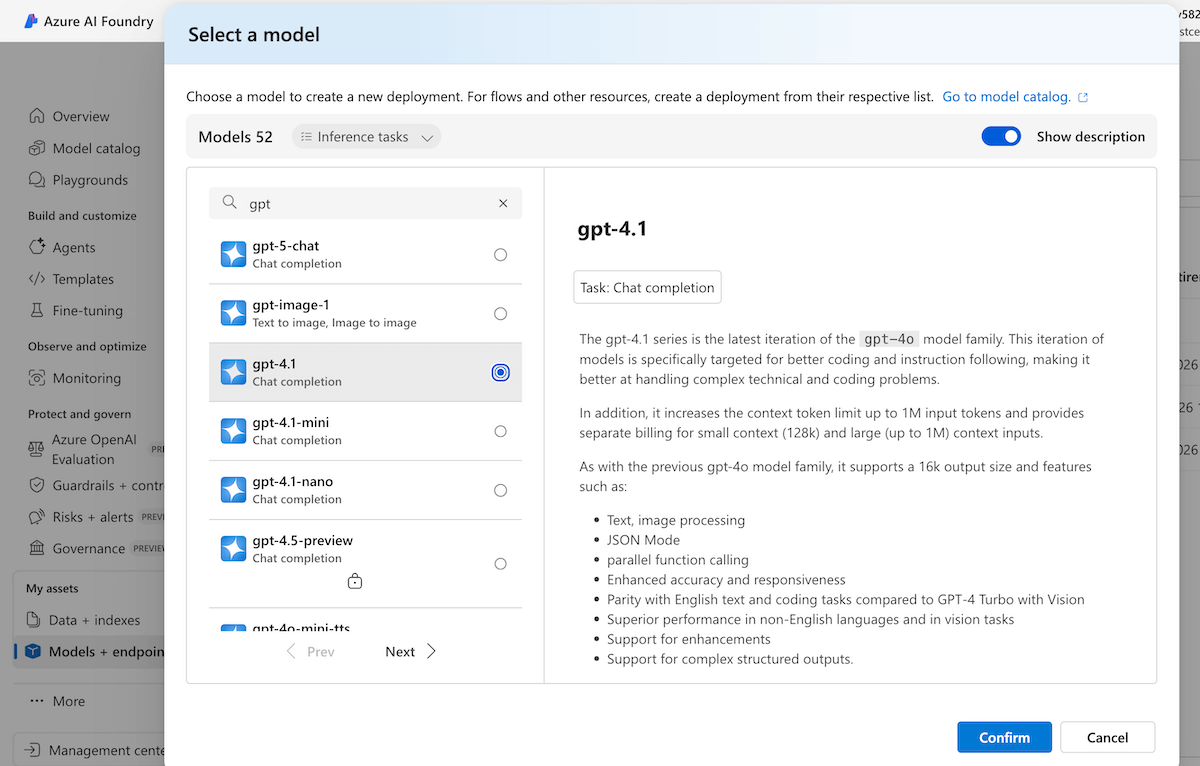Select the gpt-4.1-nano radio button
Screen dimensions: 1200x766
pyautogui.click(x=500, y=490)
